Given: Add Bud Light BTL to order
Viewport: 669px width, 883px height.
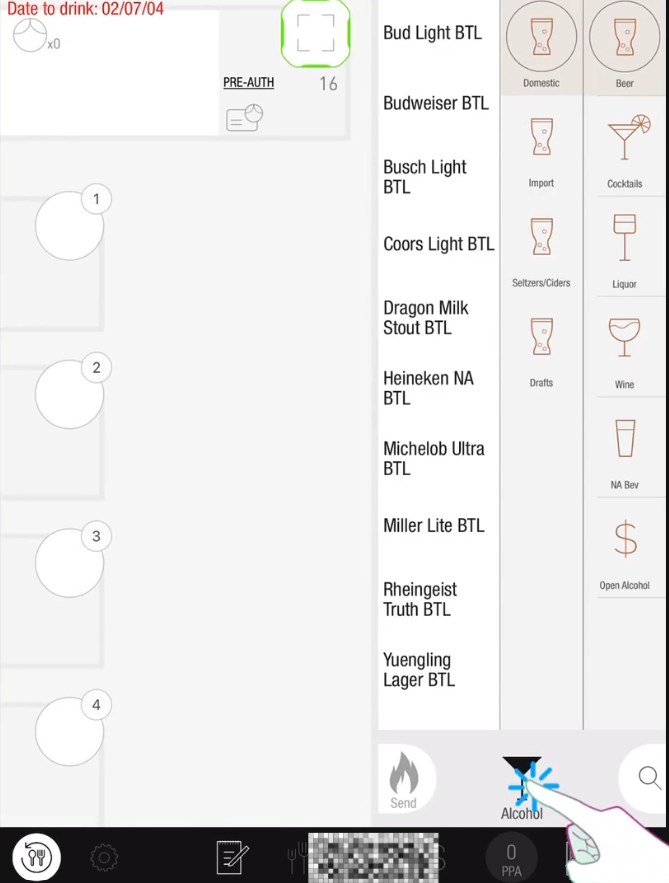Looking at the screenshot, I should point(433,33).
